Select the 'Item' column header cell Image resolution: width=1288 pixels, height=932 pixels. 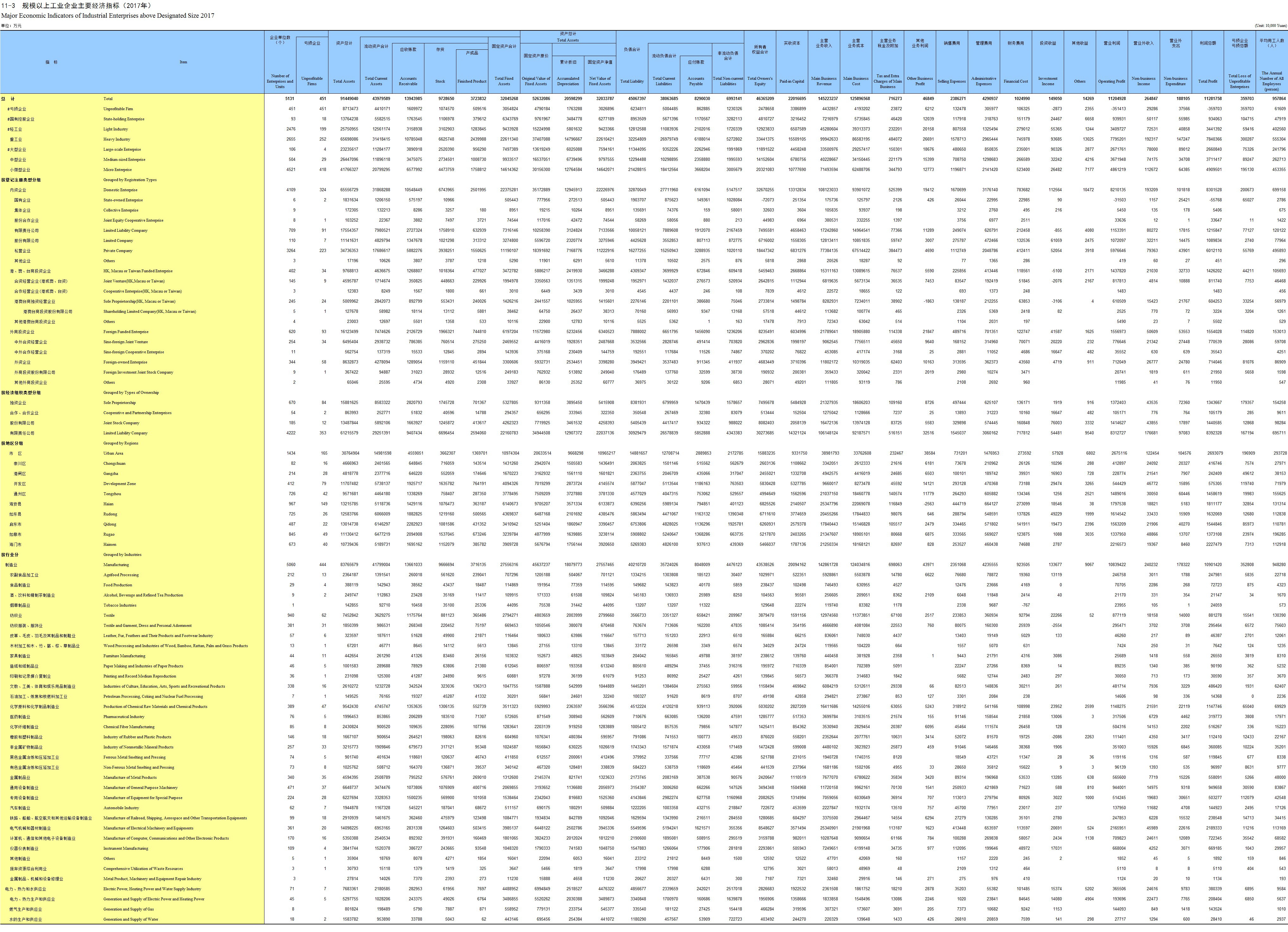pyautogui.click(x=183, y=62)
